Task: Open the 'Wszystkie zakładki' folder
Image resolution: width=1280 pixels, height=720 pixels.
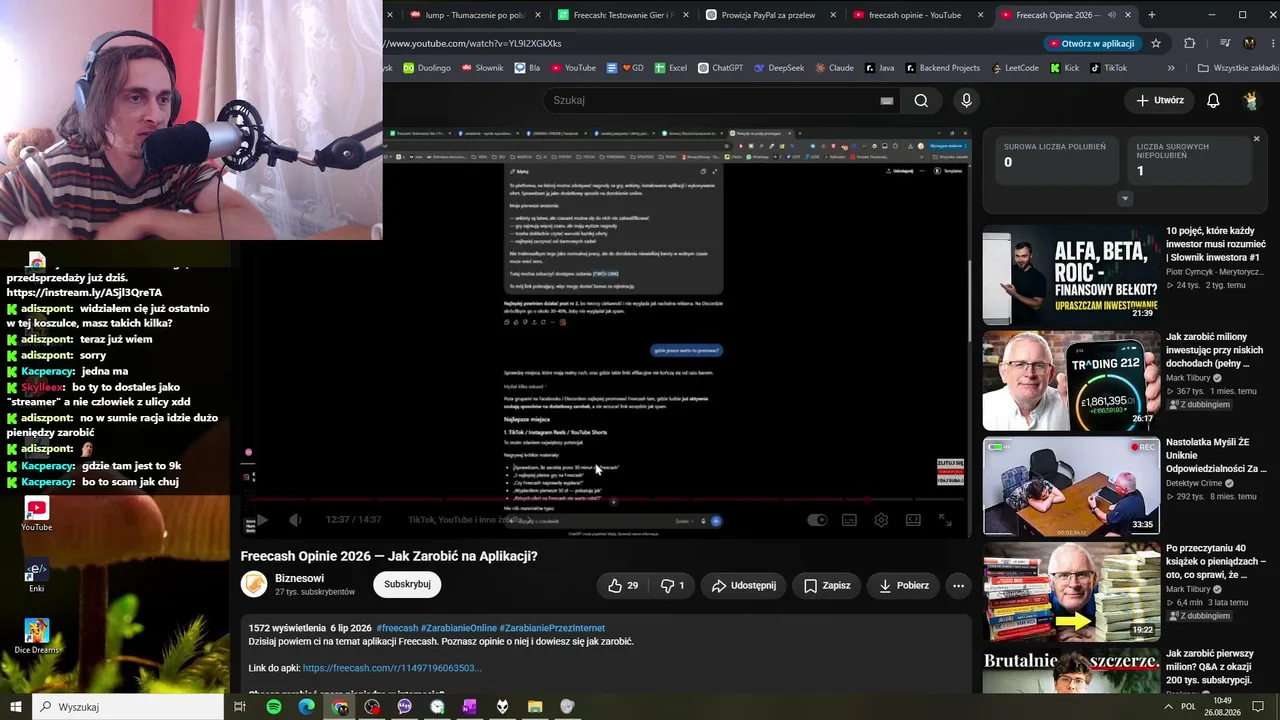Action: (x=1238, y=68)
